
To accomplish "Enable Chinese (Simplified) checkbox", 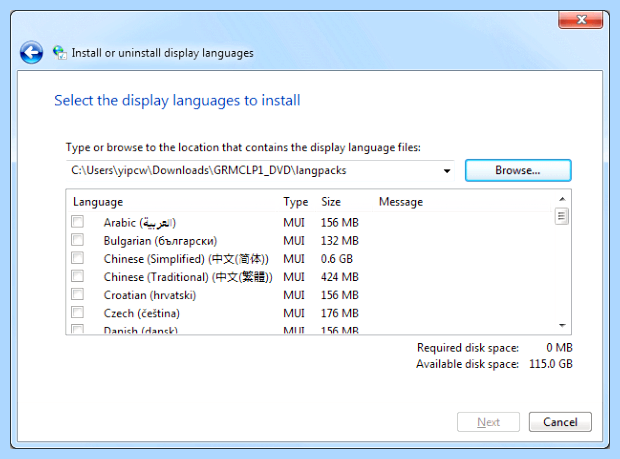I will (x=78, y=258).
